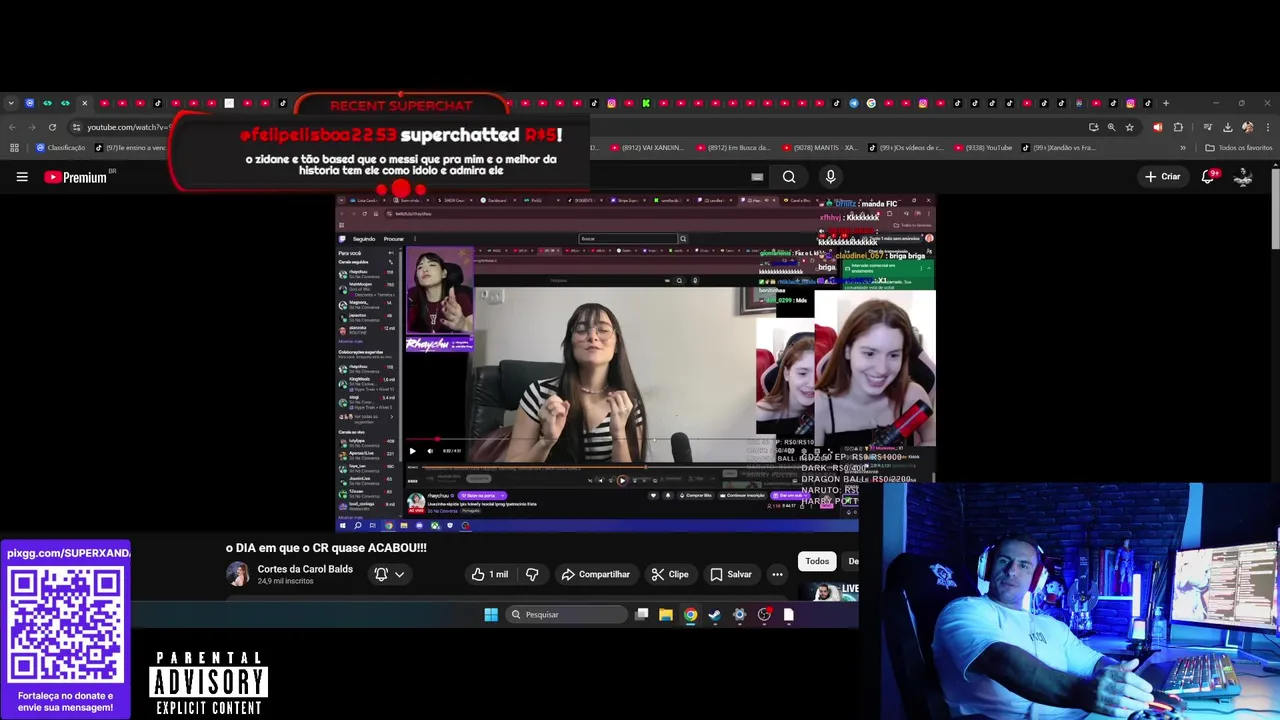Click the main YouTube video player
This screenshot has width=1280, height=720.
635,363
